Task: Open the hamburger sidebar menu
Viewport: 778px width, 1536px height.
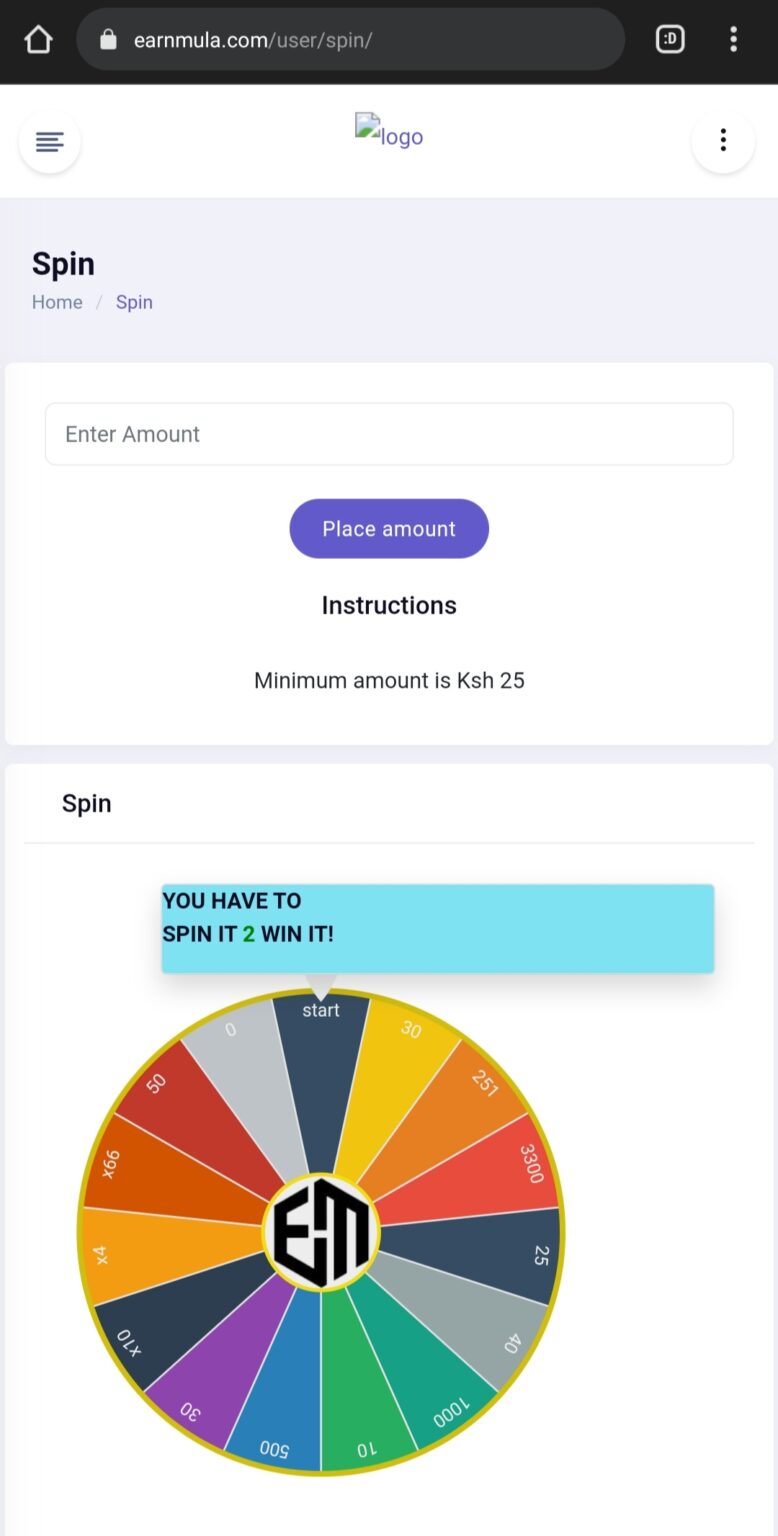Action: point(50,141)
